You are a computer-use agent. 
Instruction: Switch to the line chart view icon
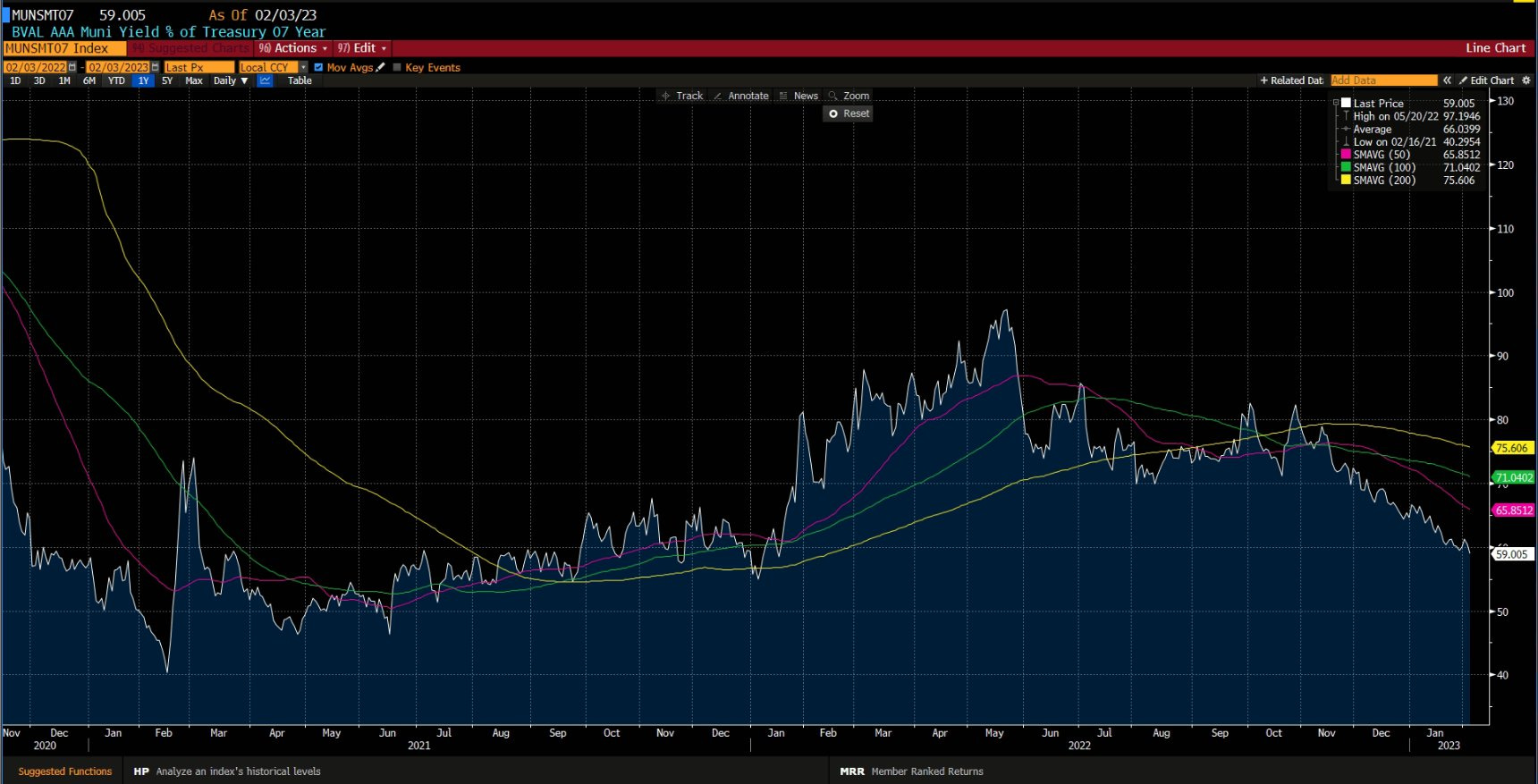coord(265,80)
